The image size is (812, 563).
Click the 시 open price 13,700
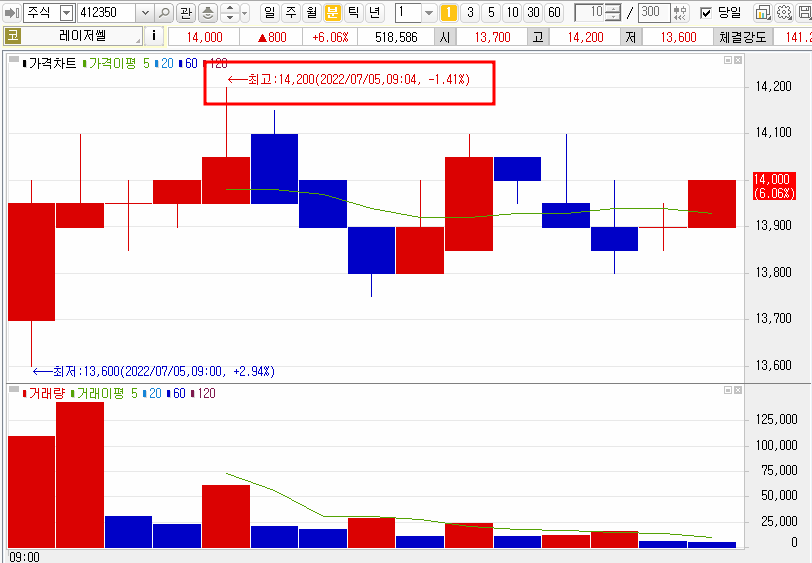(492, 37)
